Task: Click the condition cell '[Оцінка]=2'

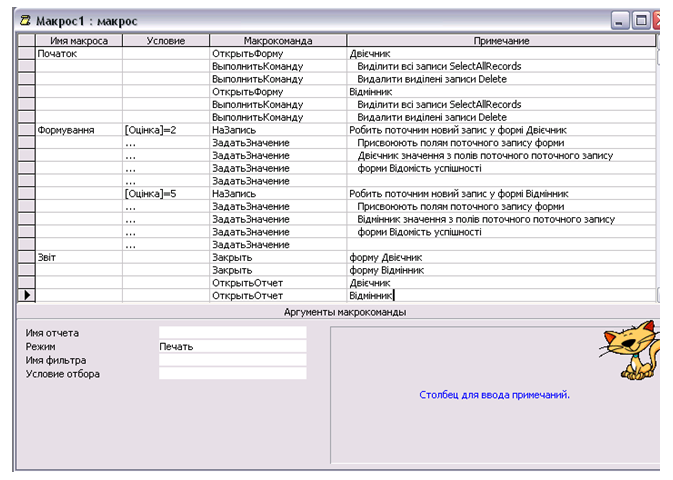Action: click(166, 130)
